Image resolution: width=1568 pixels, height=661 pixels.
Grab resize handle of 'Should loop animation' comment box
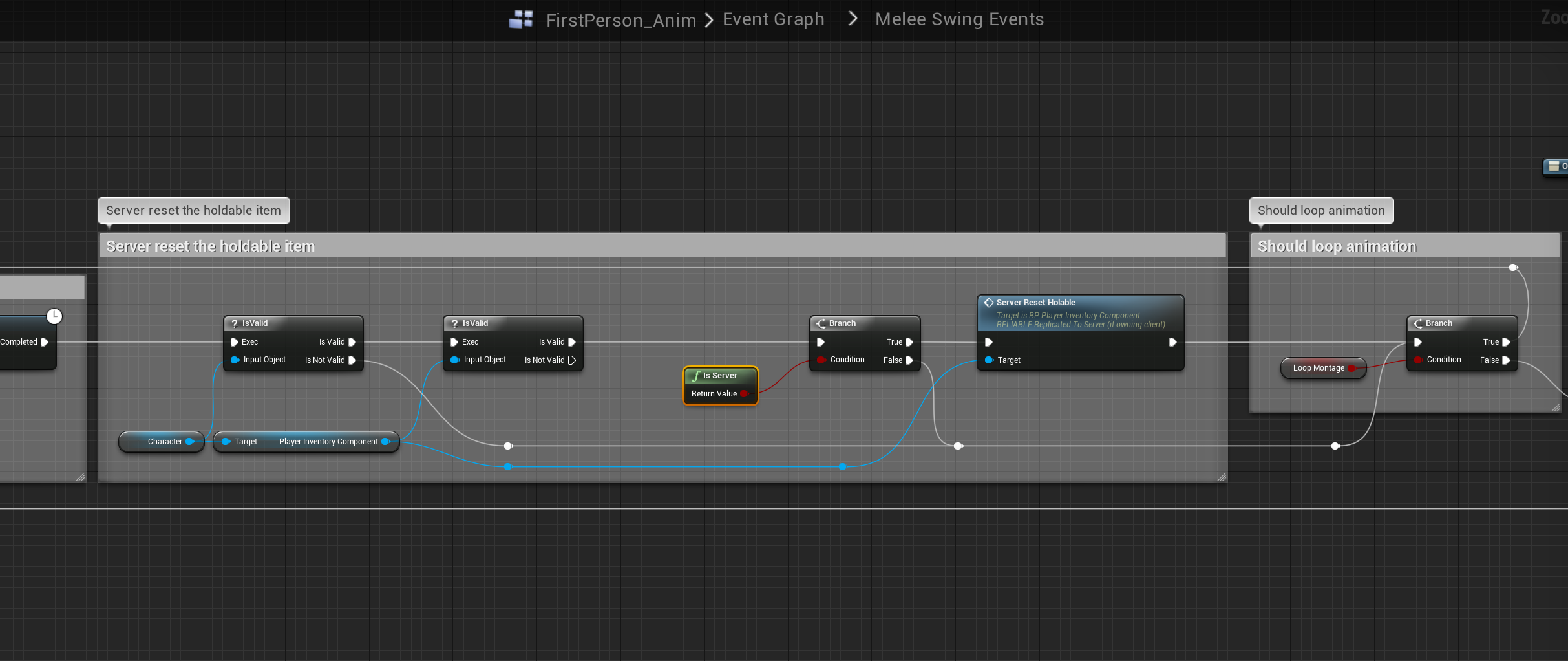tap(1556, 407)
